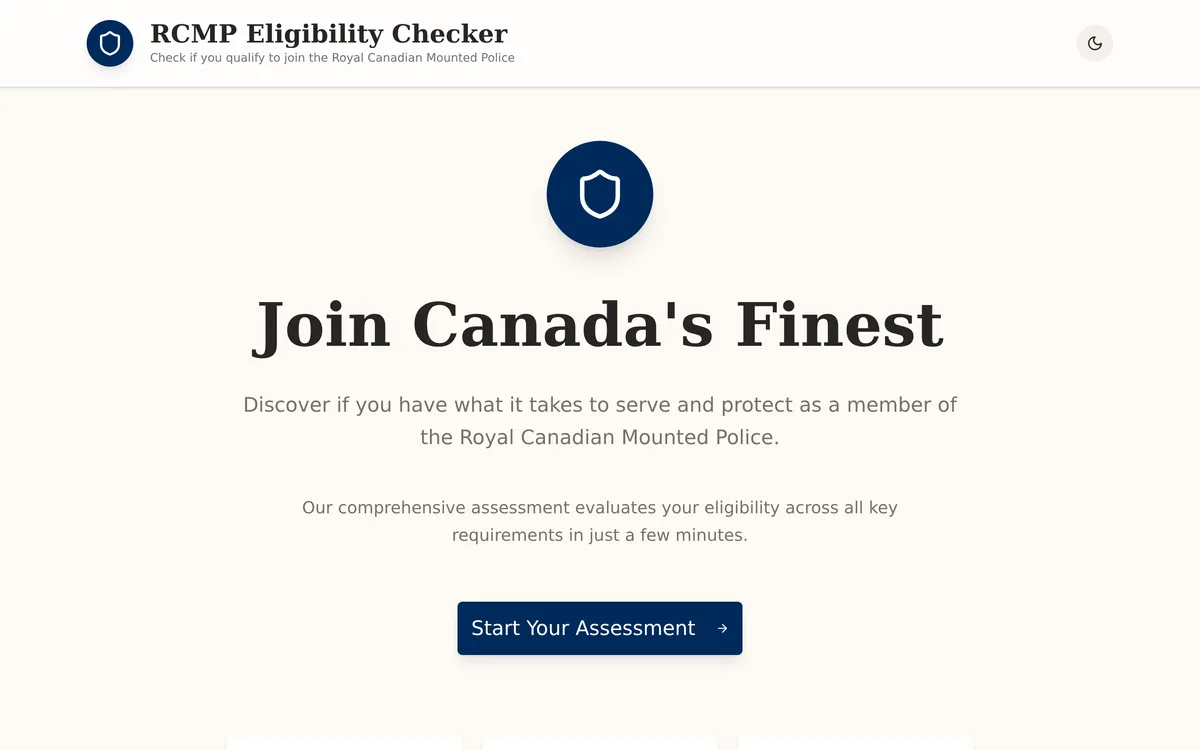The image size is (1200, 750).
Task: Select the rightmost card at the bottom
Action: click(x=855, y=744)
